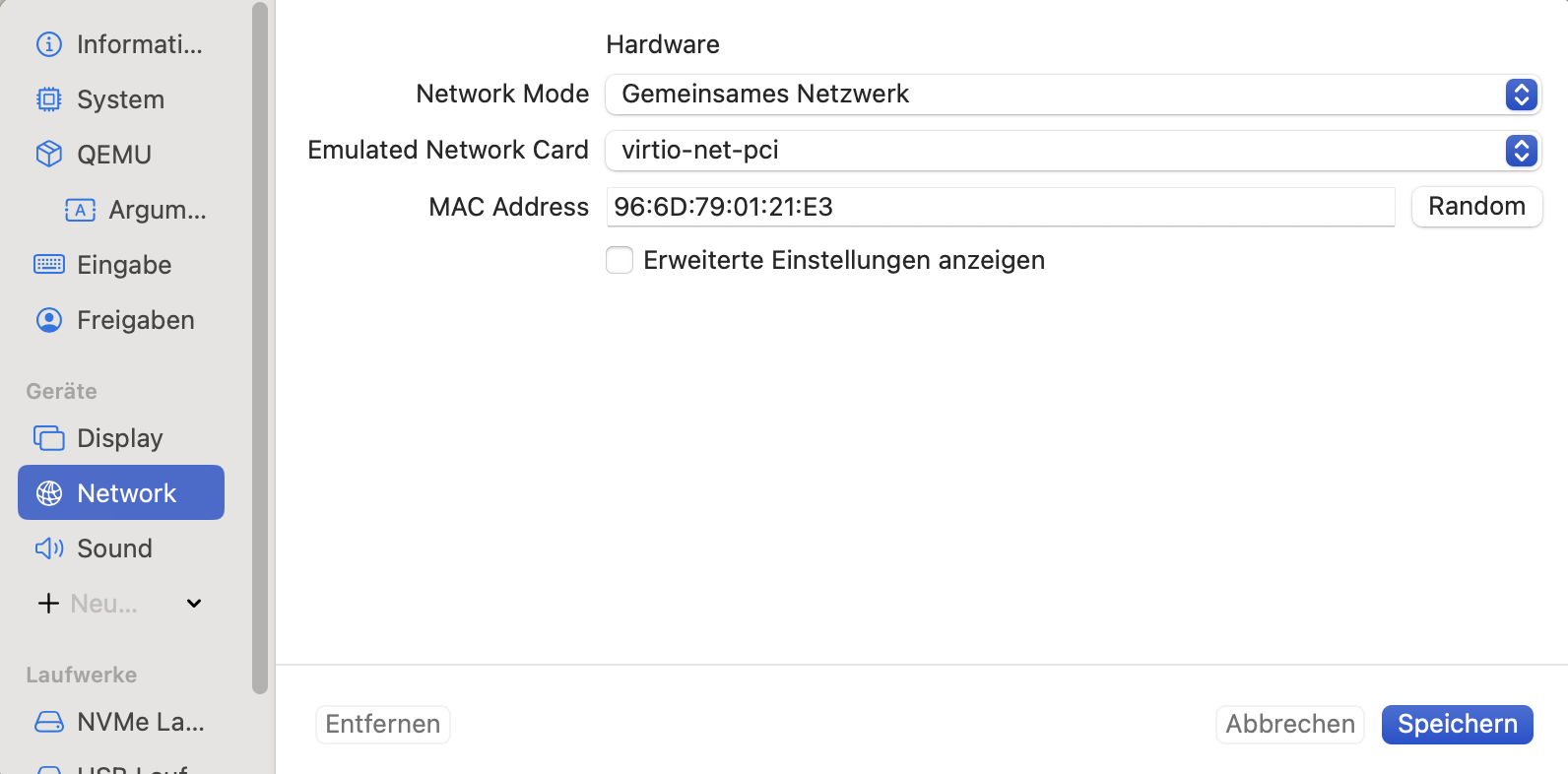Select the System chip icon

pyautogui.click(x=48, y=99)
